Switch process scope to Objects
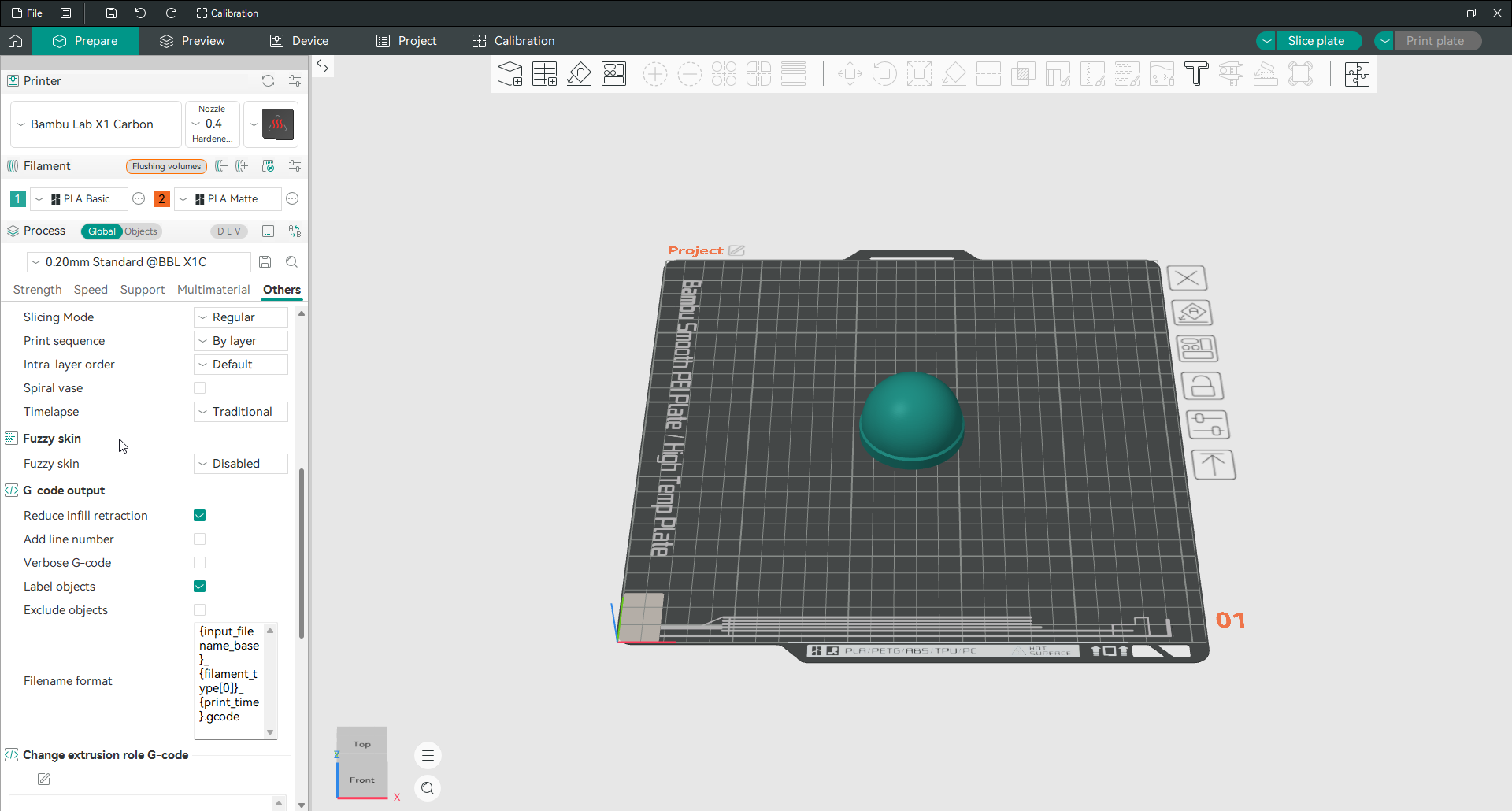1512x811 pixels. pos(141,231)
